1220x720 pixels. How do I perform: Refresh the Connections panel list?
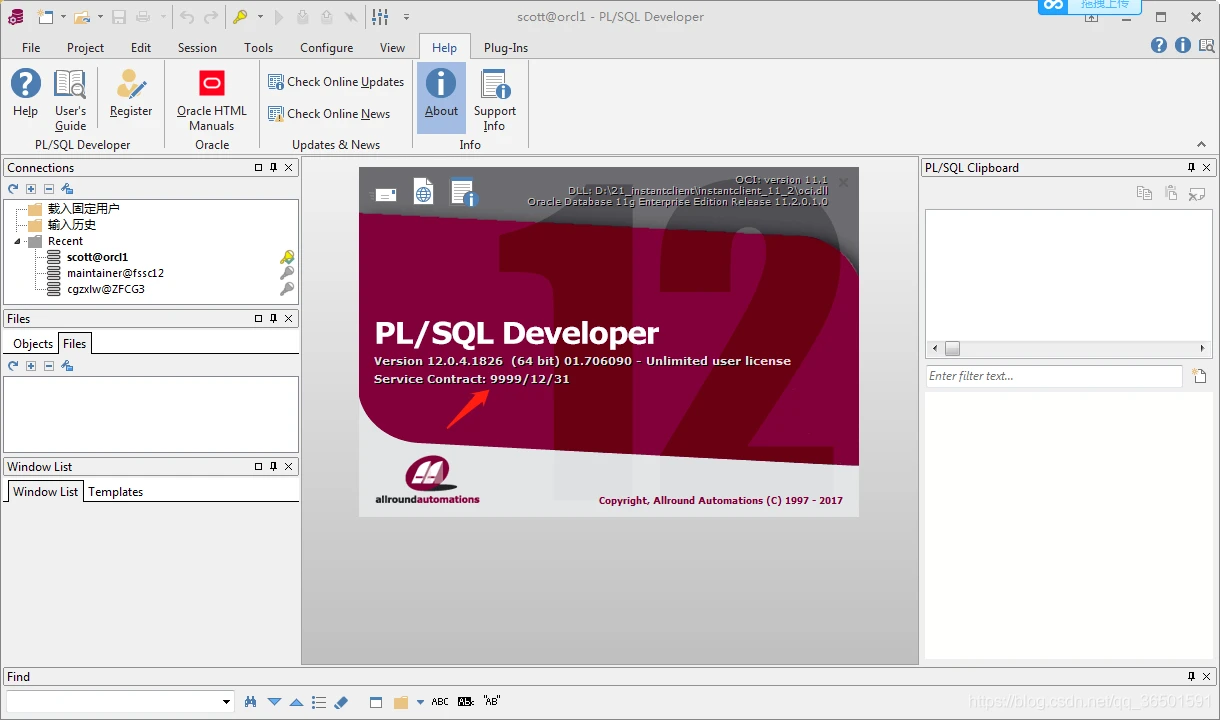point(13,189)
